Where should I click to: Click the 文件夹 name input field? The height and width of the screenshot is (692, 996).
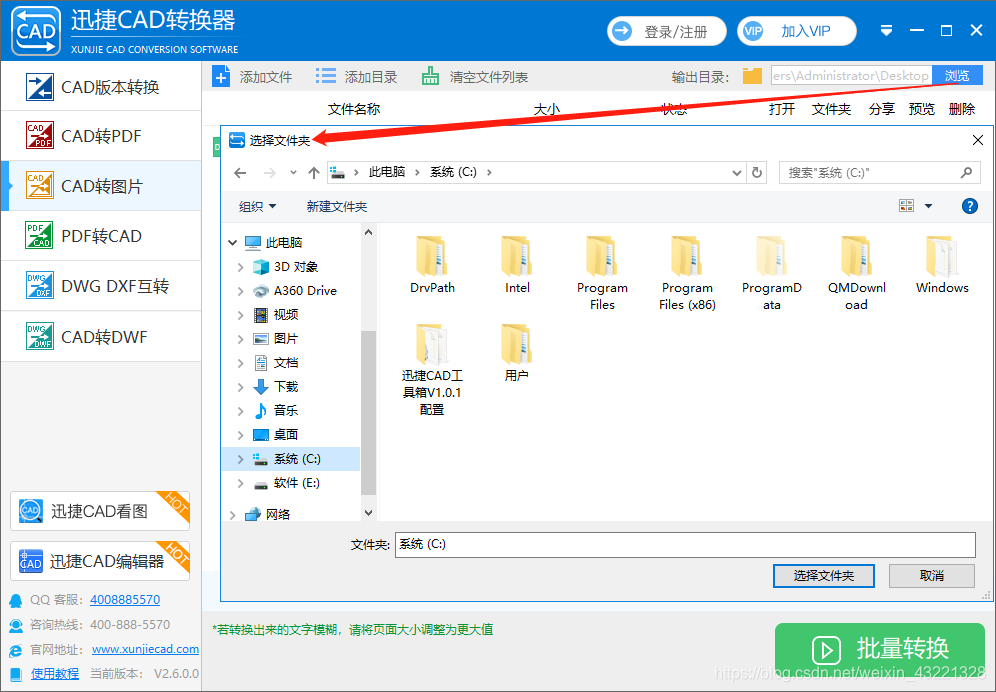tap(685, 545)
